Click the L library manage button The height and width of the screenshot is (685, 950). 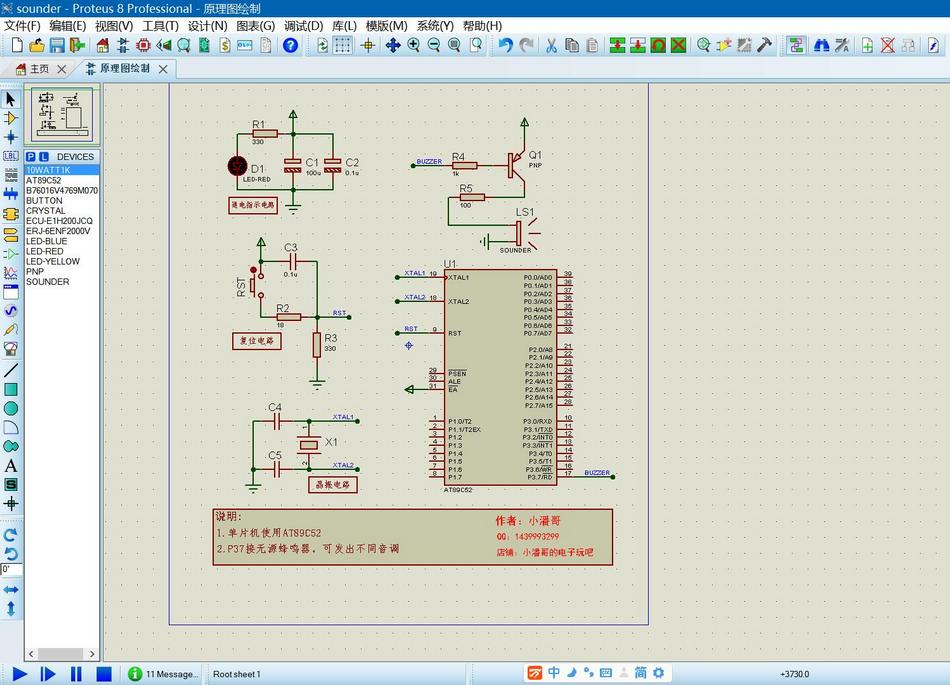[x=44, y=156]
